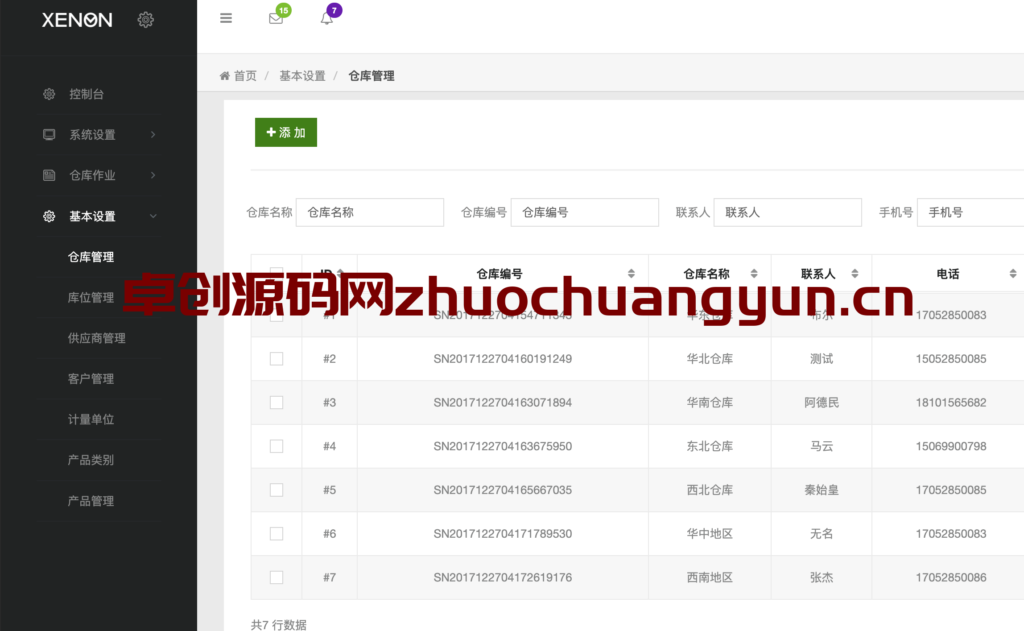Click contact 张杰 cell
Viewport: 1024px width, 631px height.
click(822, 577)
